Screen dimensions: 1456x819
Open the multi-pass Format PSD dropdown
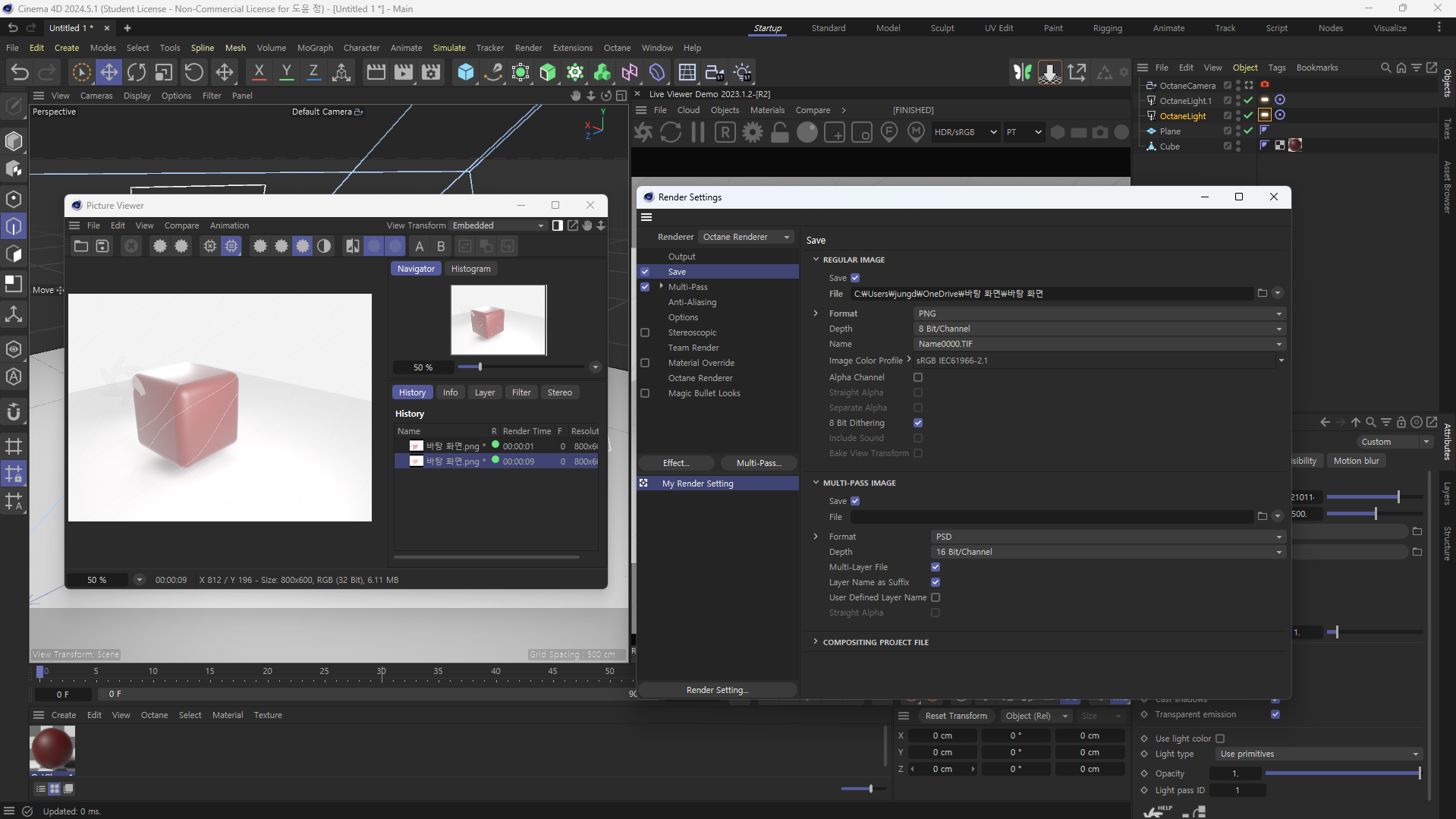pos(1108,537)
